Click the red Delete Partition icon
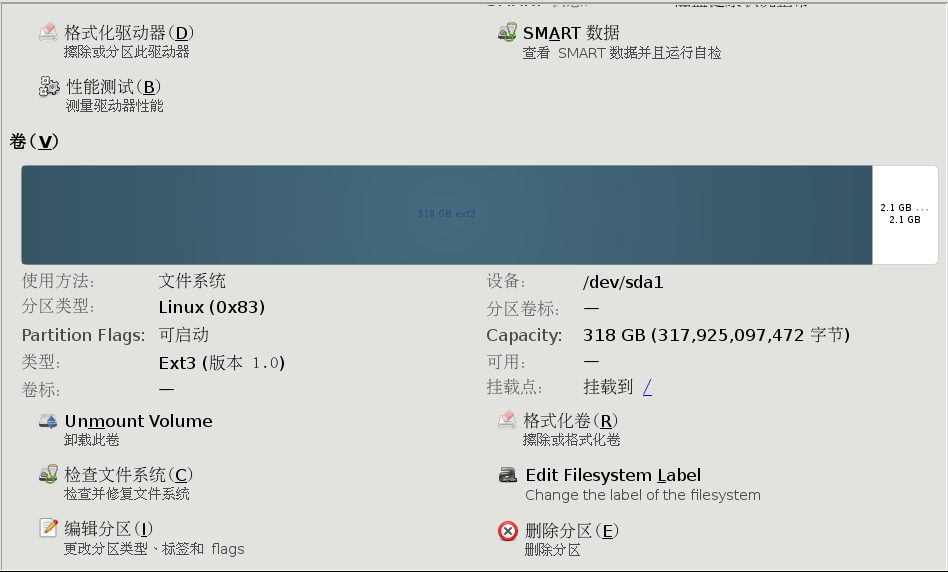The width and height of the screenshot is (948, 572). point(508,531)
